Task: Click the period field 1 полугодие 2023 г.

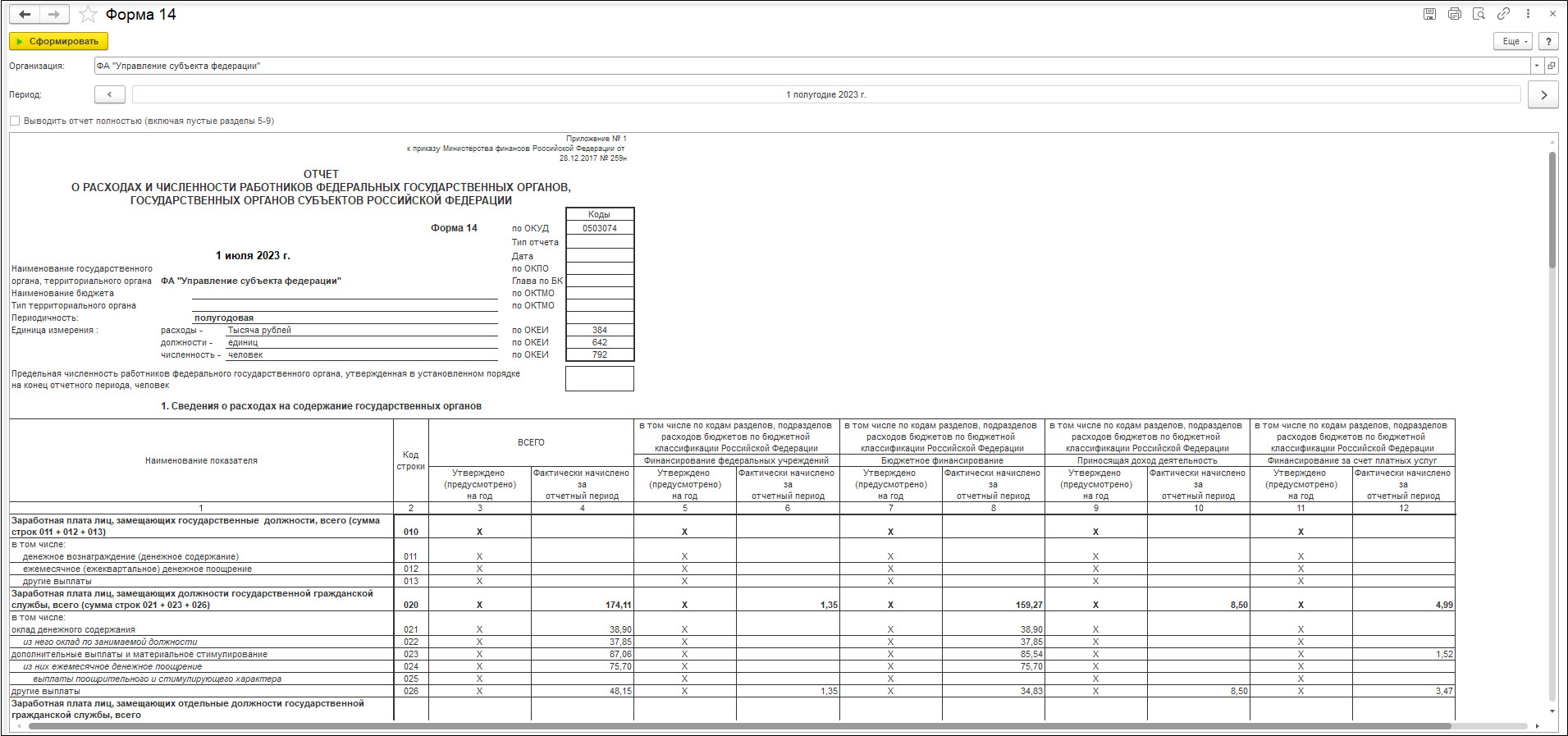Action: (826, 94)
